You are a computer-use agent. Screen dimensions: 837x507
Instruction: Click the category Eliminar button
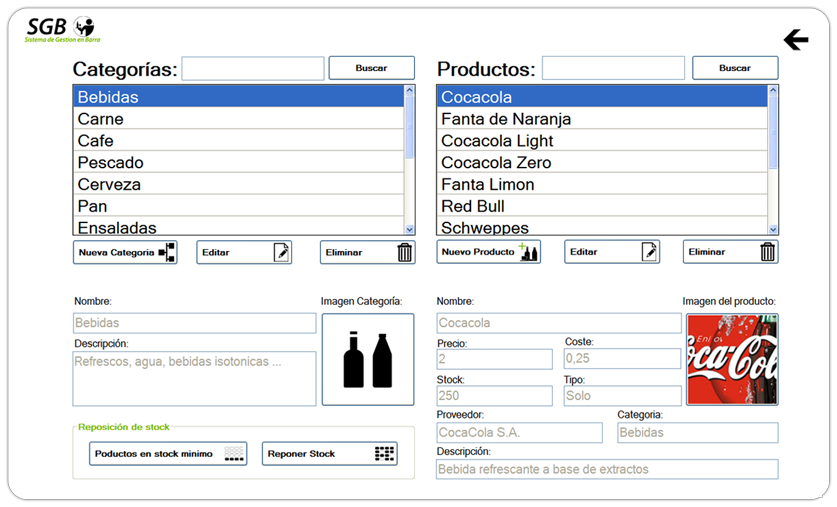tap(367, 252)
